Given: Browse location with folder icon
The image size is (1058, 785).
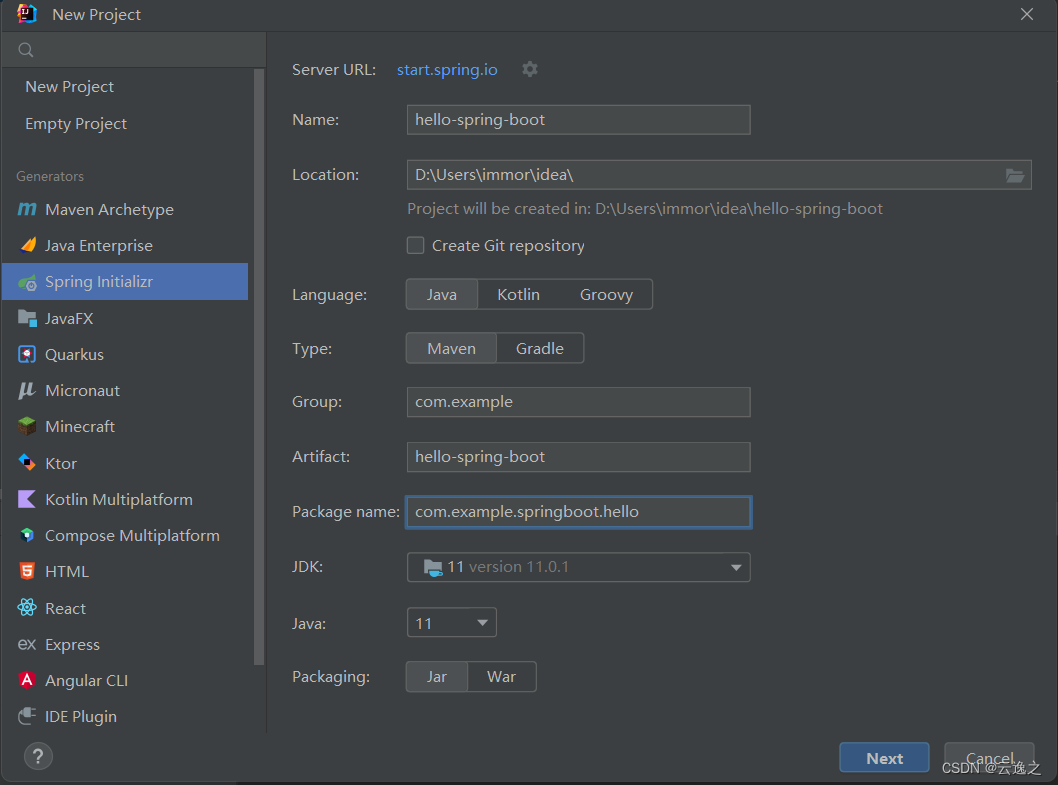Looking at the screenshot, I should coord(1014,175).
